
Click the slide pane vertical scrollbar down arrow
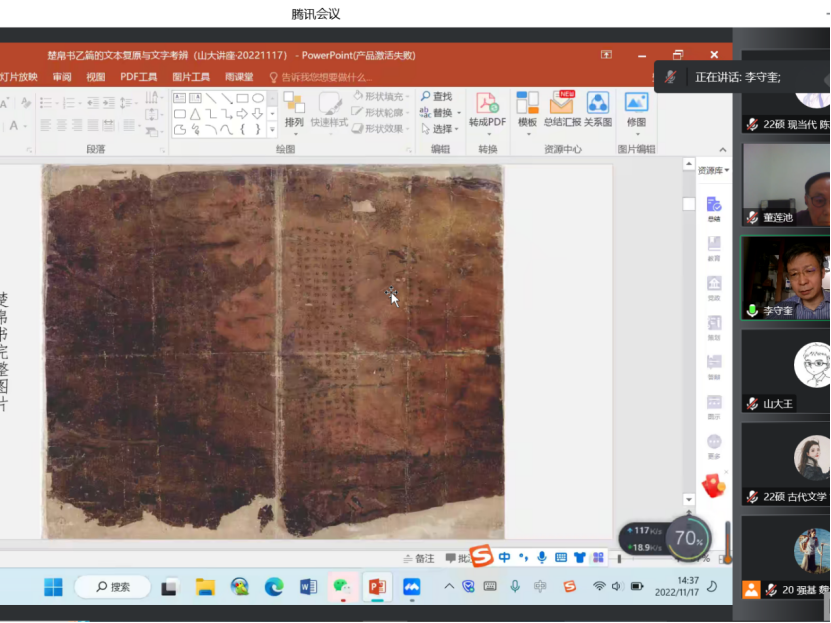[x=688, y=499]
